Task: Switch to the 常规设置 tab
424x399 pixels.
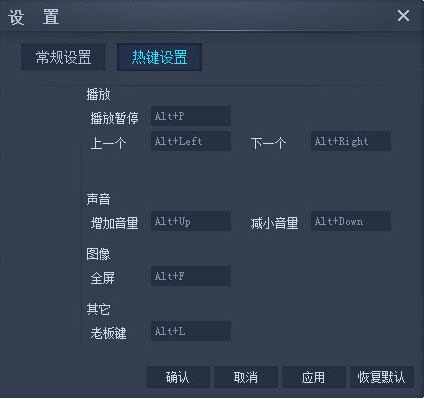Action: click(x=63, y=57)
